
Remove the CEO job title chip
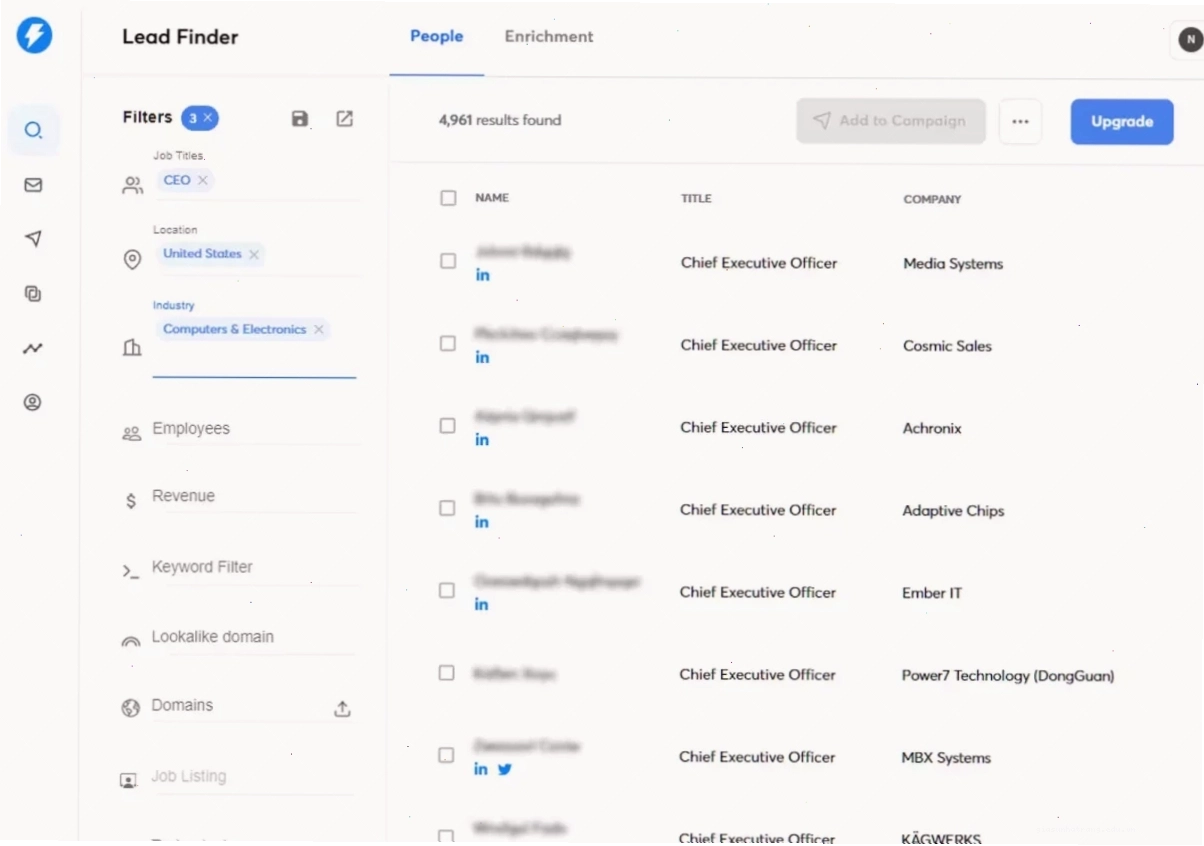point(203,180)
